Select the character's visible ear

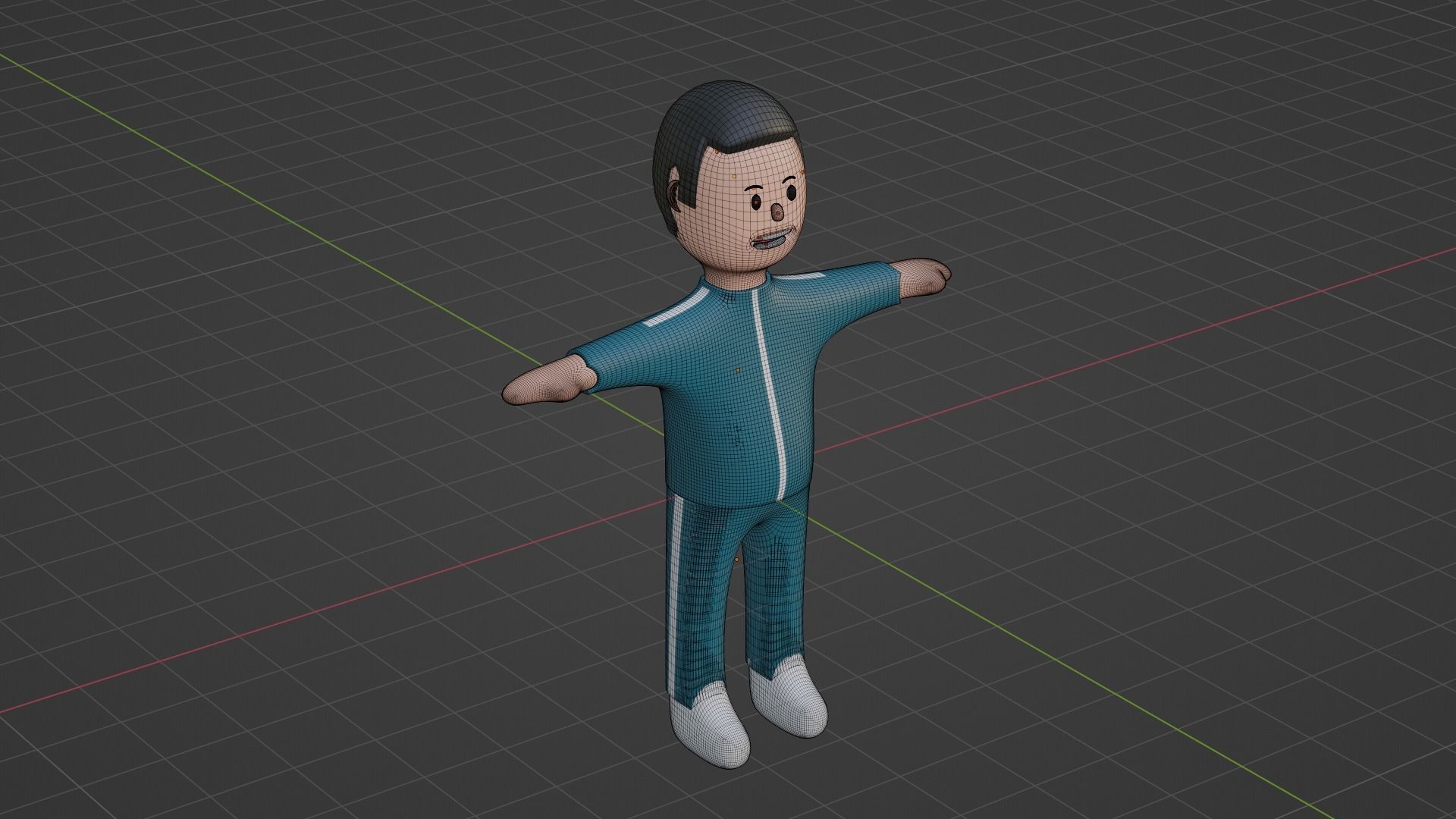675,196
